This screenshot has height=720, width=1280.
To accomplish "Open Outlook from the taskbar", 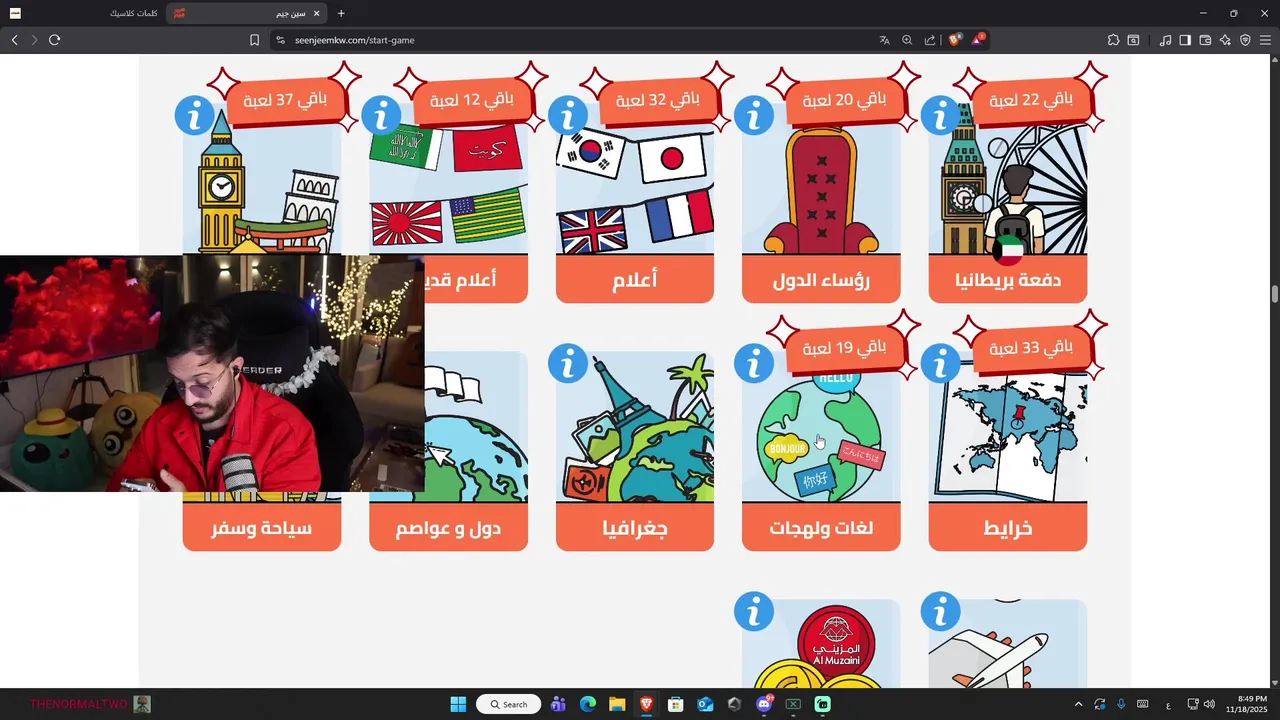I will pos(705,704).
